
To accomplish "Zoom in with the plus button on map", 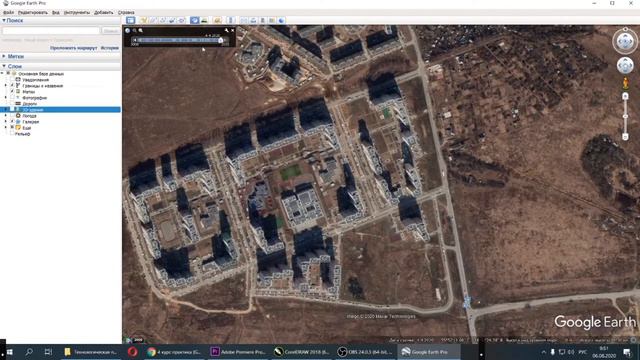I will pos(625,96).
